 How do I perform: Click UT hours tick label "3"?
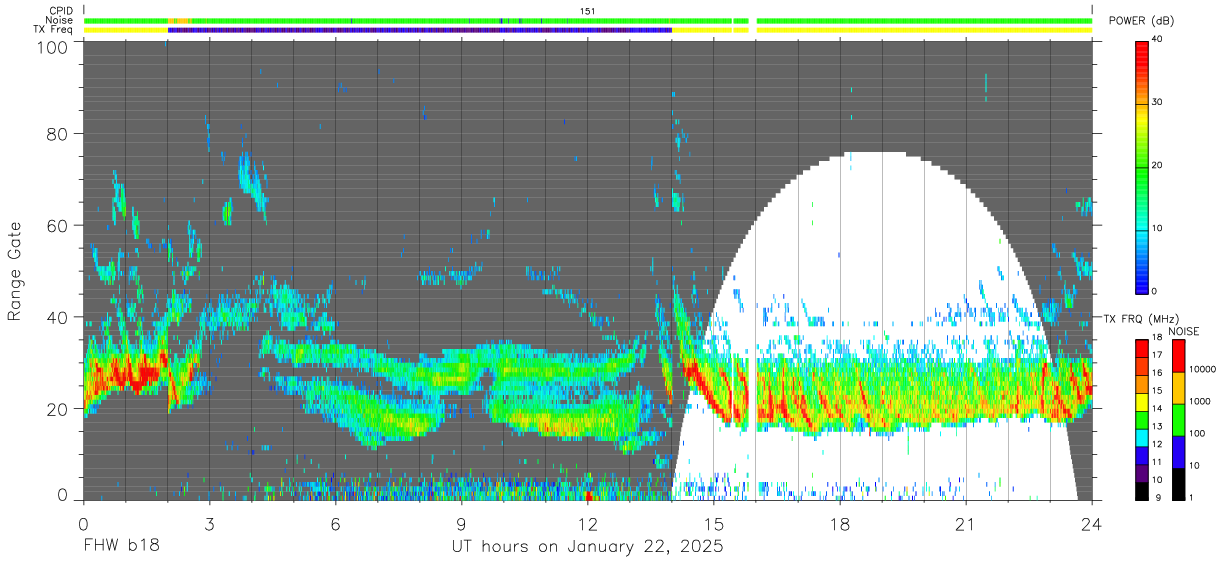(210, 524)
